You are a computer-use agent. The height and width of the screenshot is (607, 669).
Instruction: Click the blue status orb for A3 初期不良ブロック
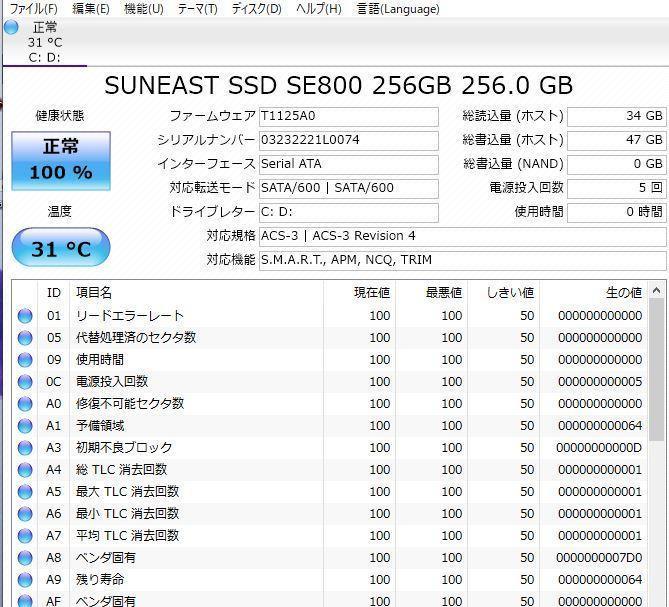25,447
